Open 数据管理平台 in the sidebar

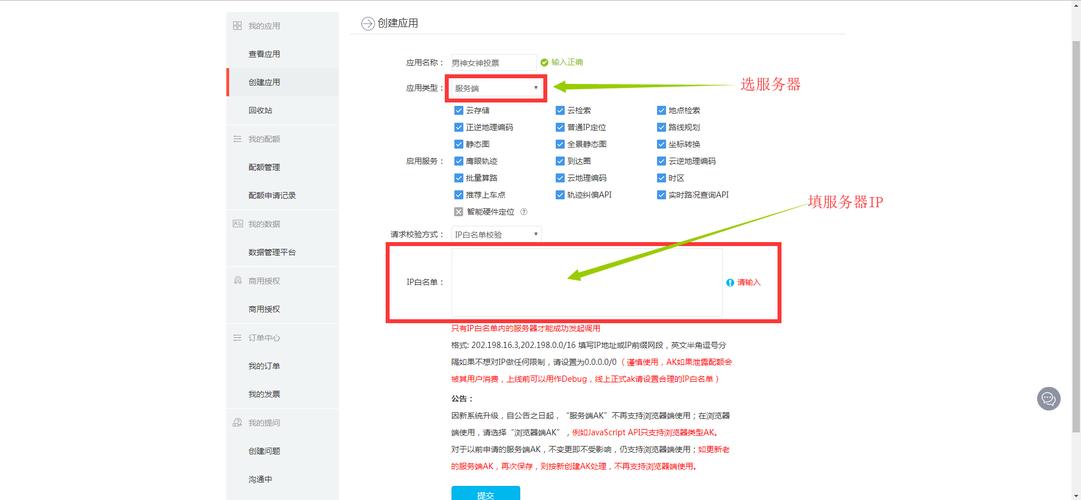[272, 252]
